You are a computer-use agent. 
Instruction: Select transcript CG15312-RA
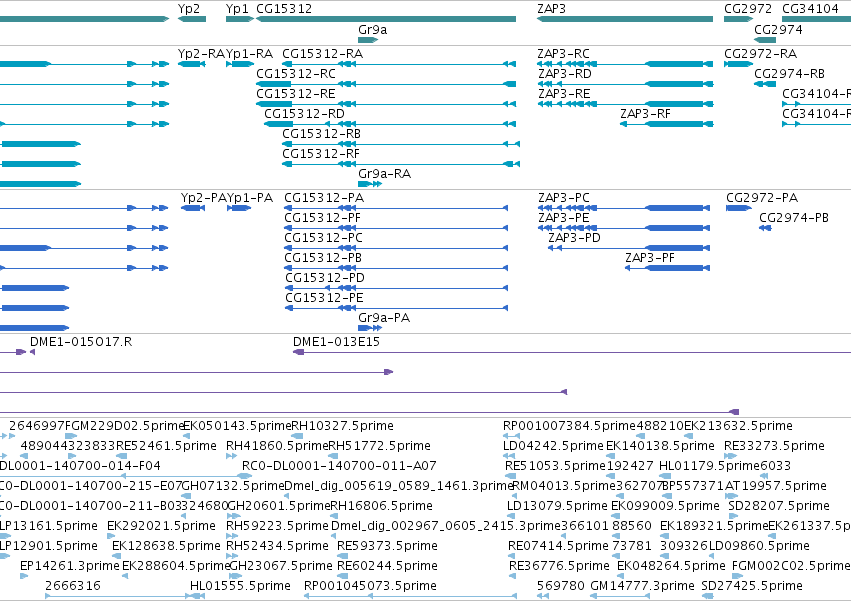coord(322,54)
